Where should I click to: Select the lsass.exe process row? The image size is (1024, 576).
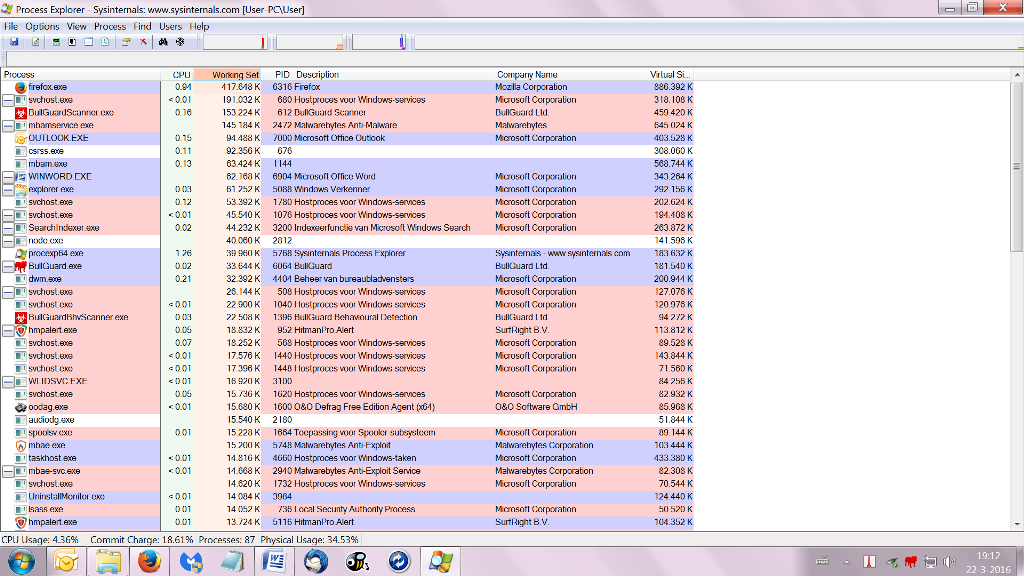pos(347,509)
